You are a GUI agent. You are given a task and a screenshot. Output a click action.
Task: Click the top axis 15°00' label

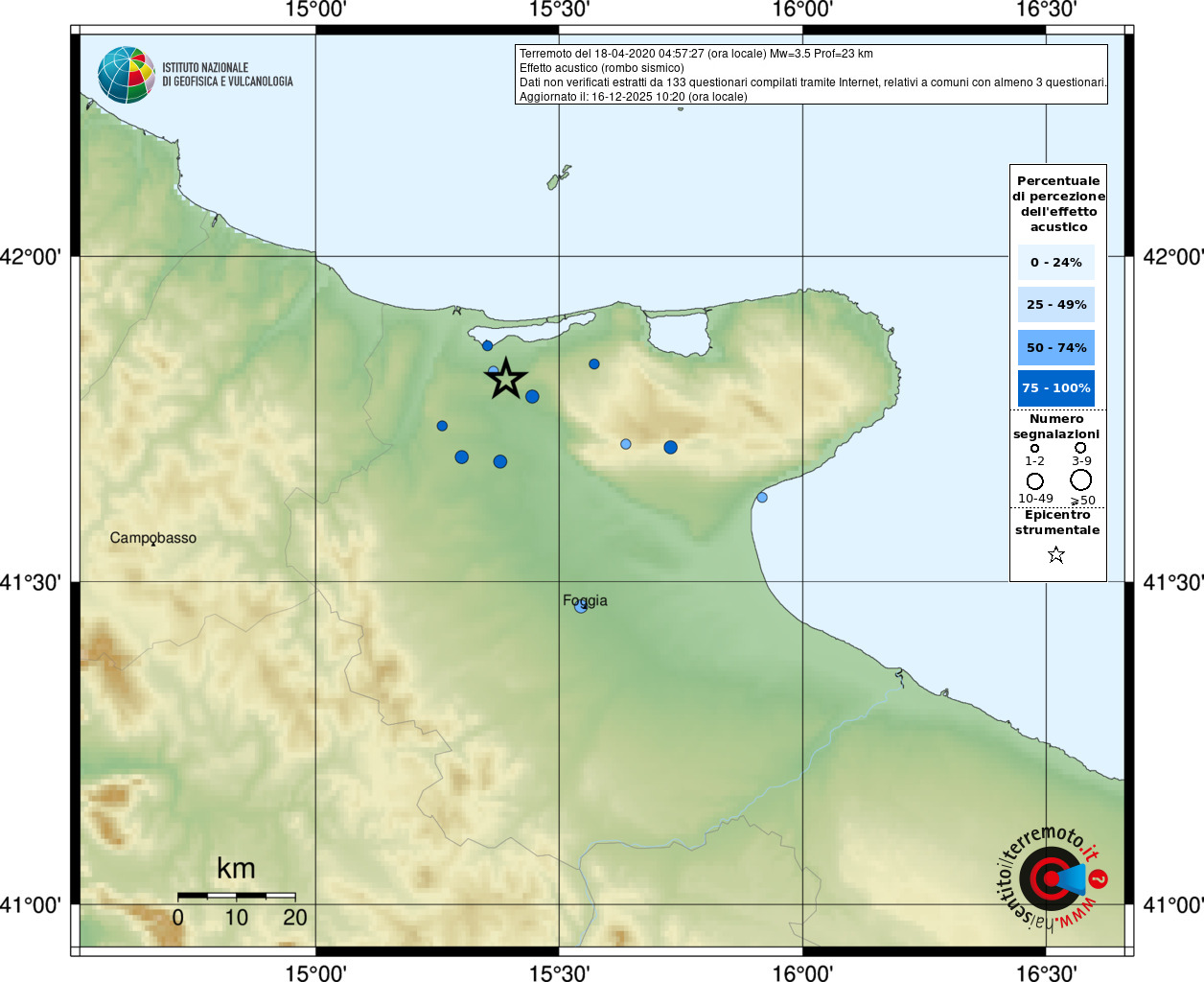point(315,10)
